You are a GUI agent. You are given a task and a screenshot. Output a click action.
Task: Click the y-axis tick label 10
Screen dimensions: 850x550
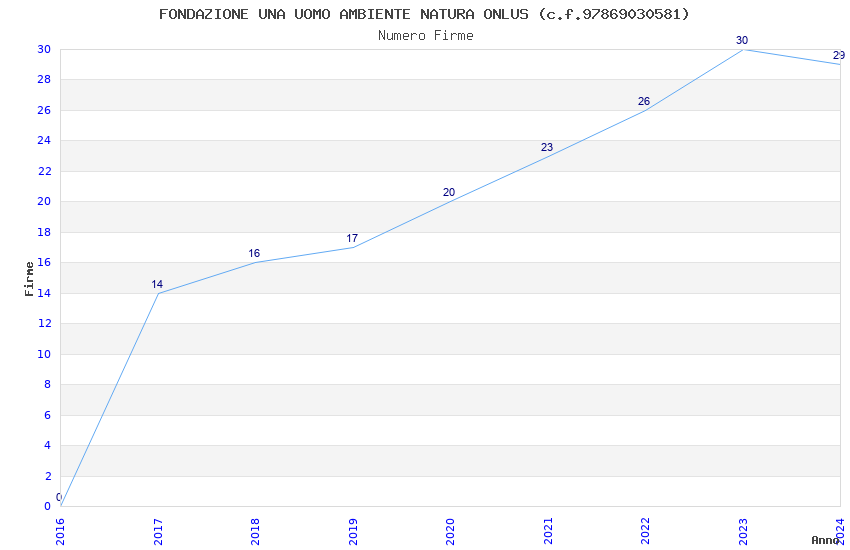[x=44, y=354]
